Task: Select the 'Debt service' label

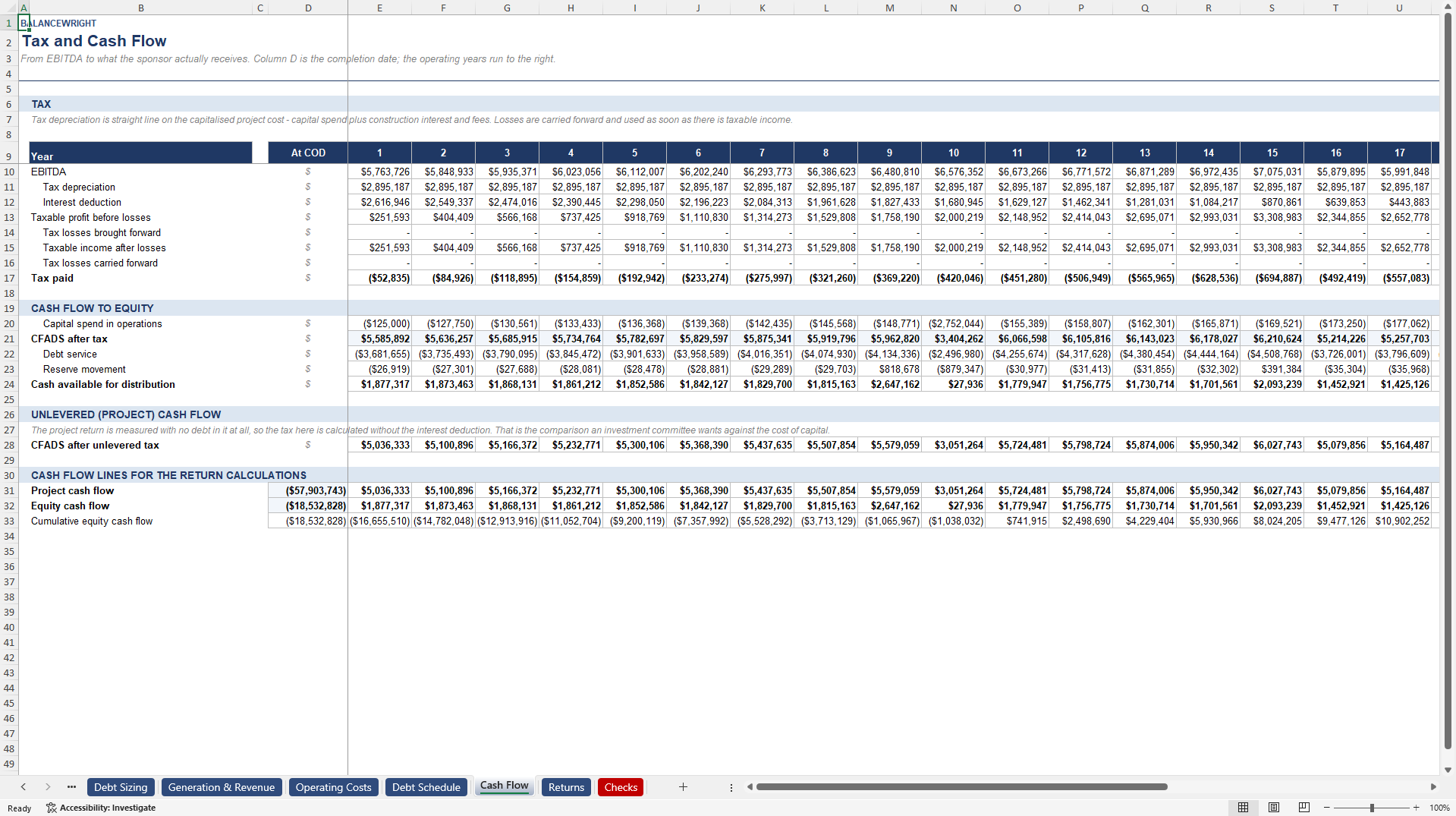Action: [x=70, y=354]
